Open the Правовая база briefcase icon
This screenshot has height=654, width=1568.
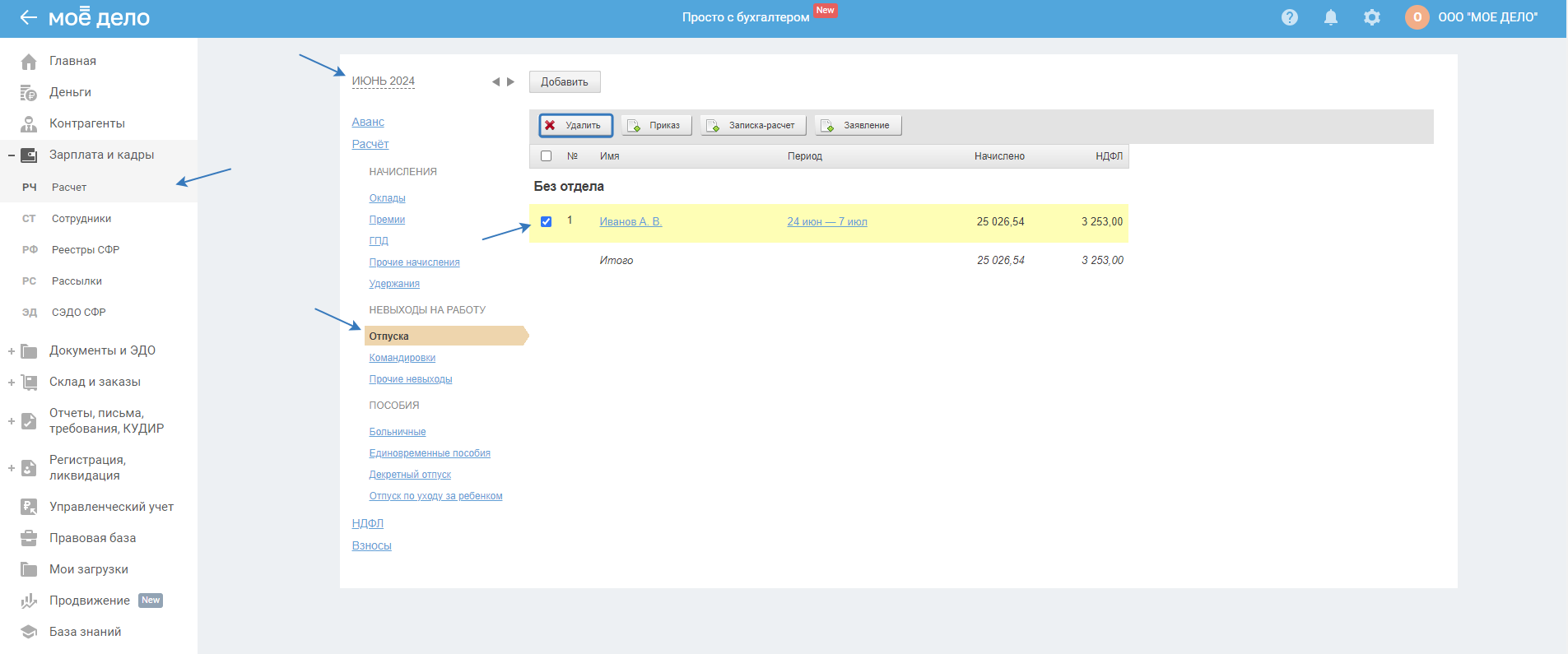[x=29, y=538]
